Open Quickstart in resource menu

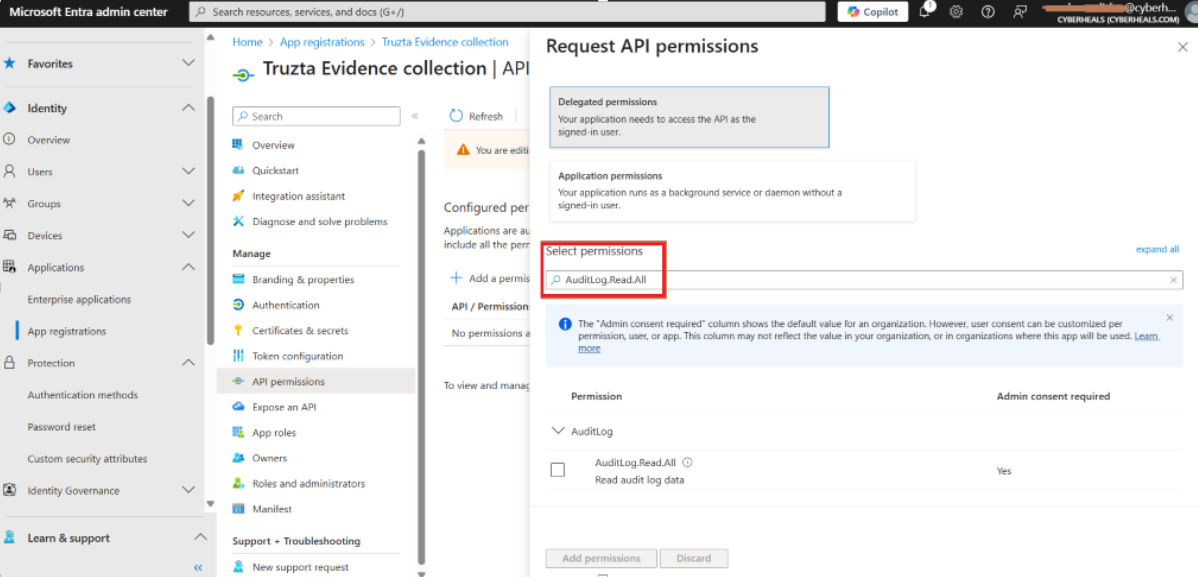(x=275, y=170)
